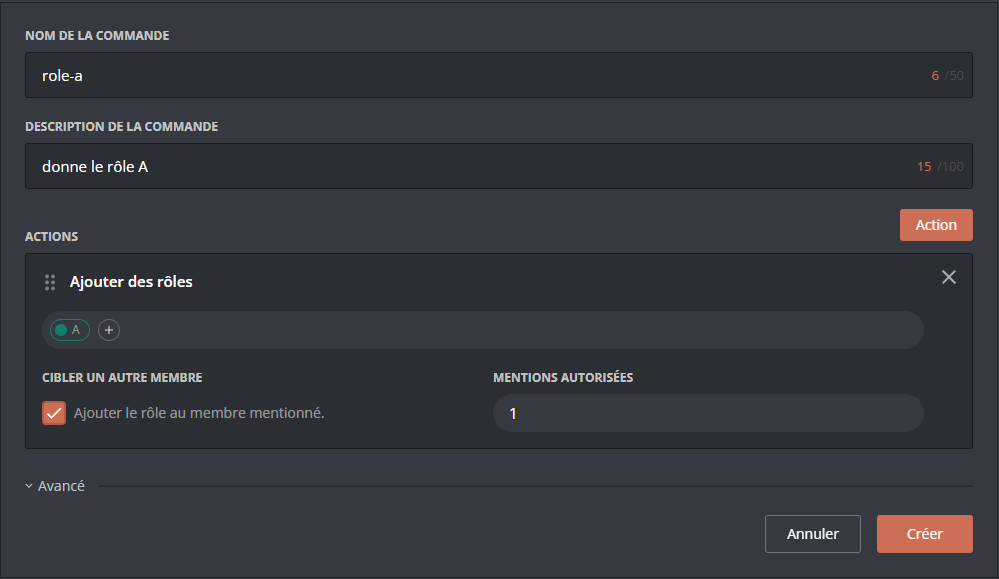Click into the command description field
999x579 pixels.
tap(470, 166)
